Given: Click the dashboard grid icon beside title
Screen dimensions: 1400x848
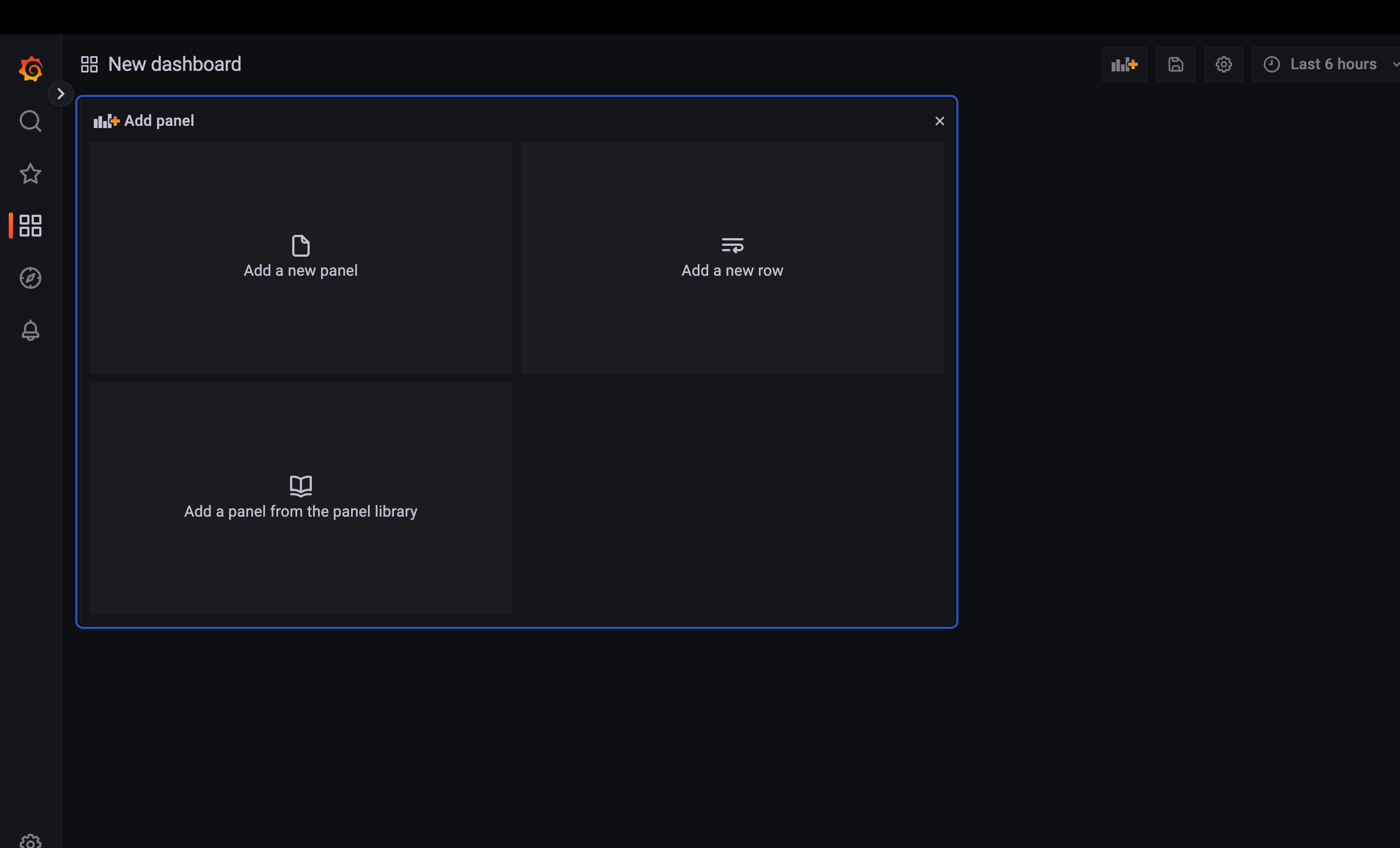Looking at the screenshot, I should pos(89,64).
